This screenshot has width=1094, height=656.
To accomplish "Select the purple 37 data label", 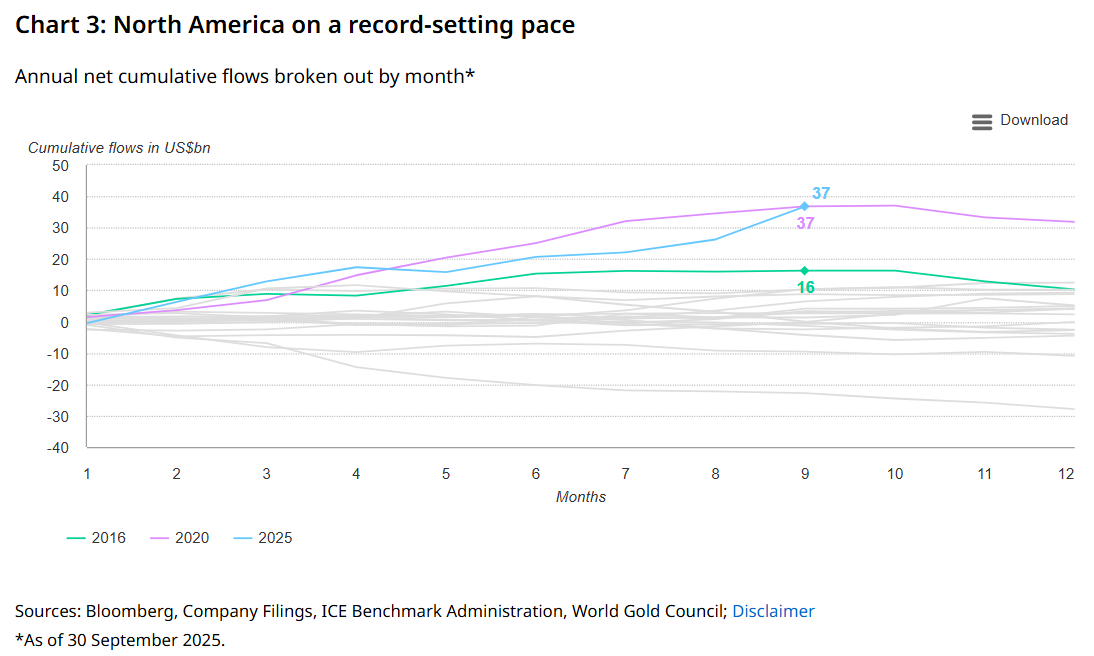I will [805, 223].
